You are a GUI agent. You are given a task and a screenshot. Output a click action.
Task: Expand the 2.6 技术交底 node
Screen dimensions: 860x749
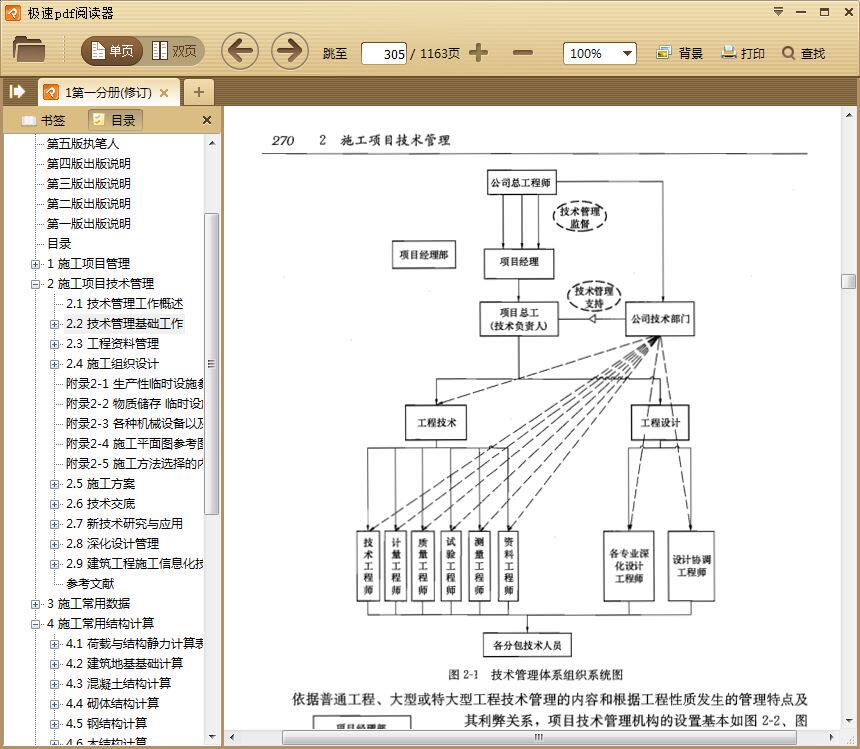point(54,504)
